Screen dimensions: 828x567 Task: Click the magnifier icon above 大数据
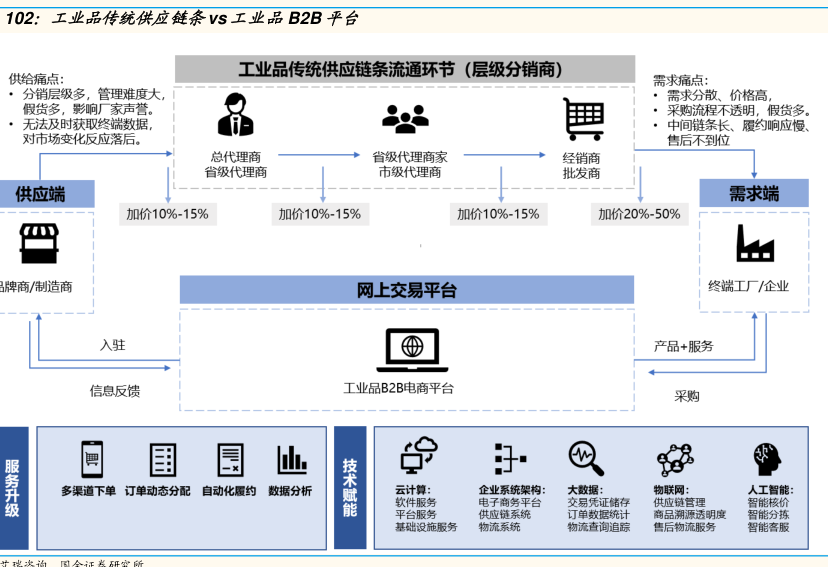point(586,458)
